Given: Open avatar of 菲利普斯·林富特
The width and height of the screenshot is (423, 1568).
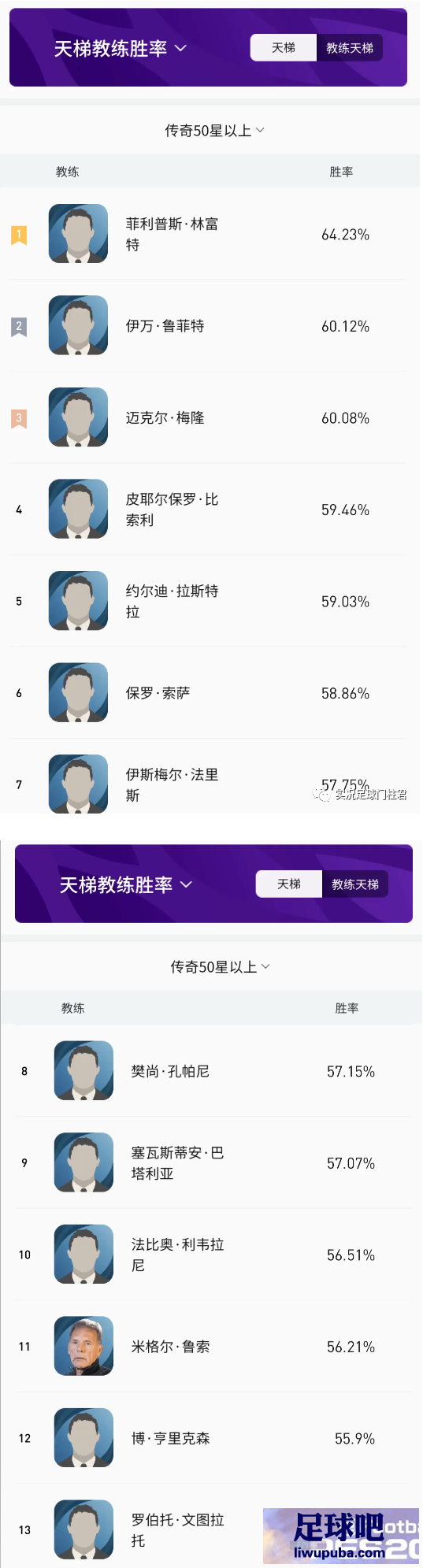Looking at the screenshot, I should click(x=78, y=234).
